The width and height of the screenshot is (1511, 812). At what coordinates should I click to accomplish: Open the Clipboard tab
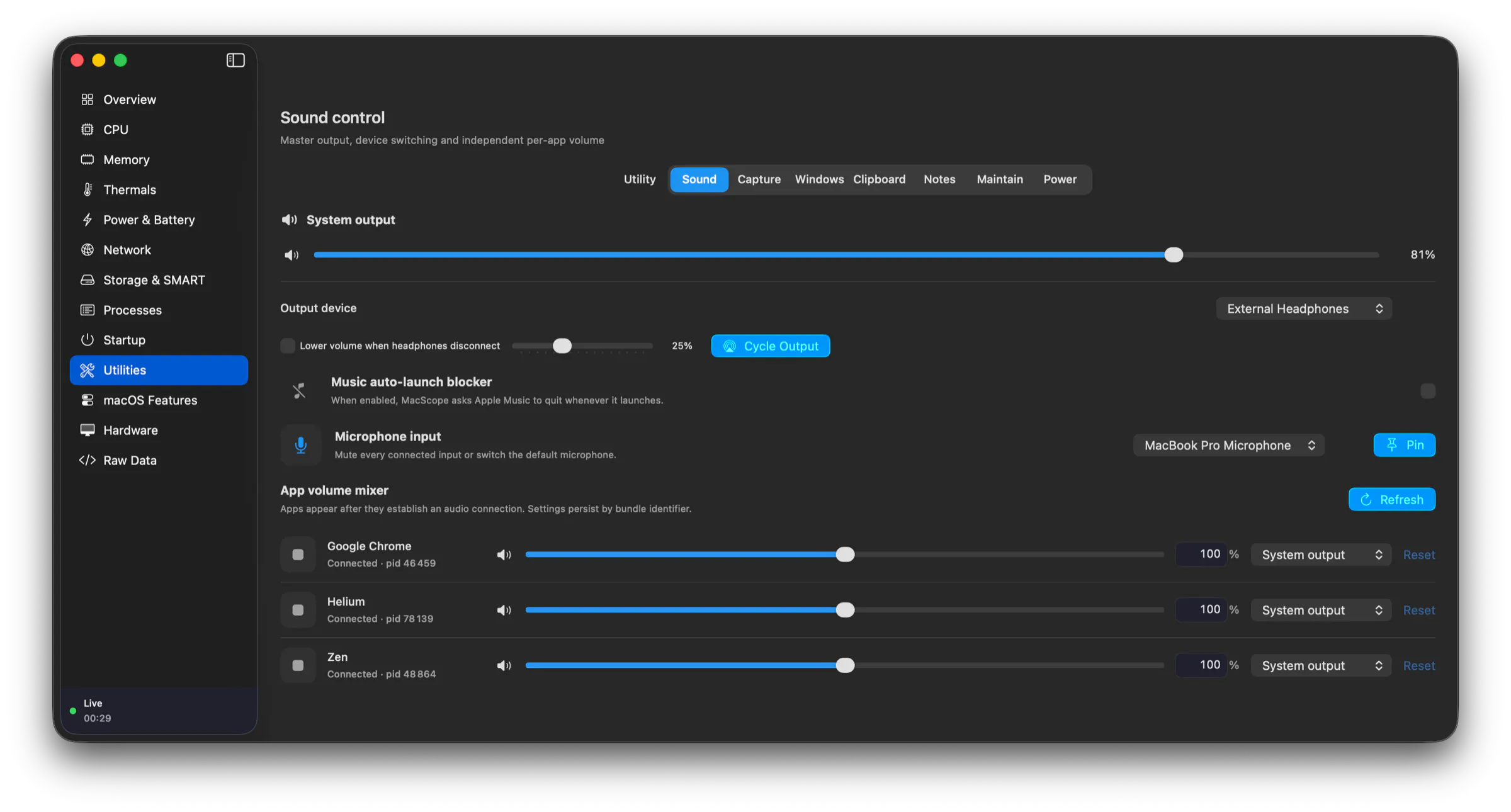(x=879, y=179)
